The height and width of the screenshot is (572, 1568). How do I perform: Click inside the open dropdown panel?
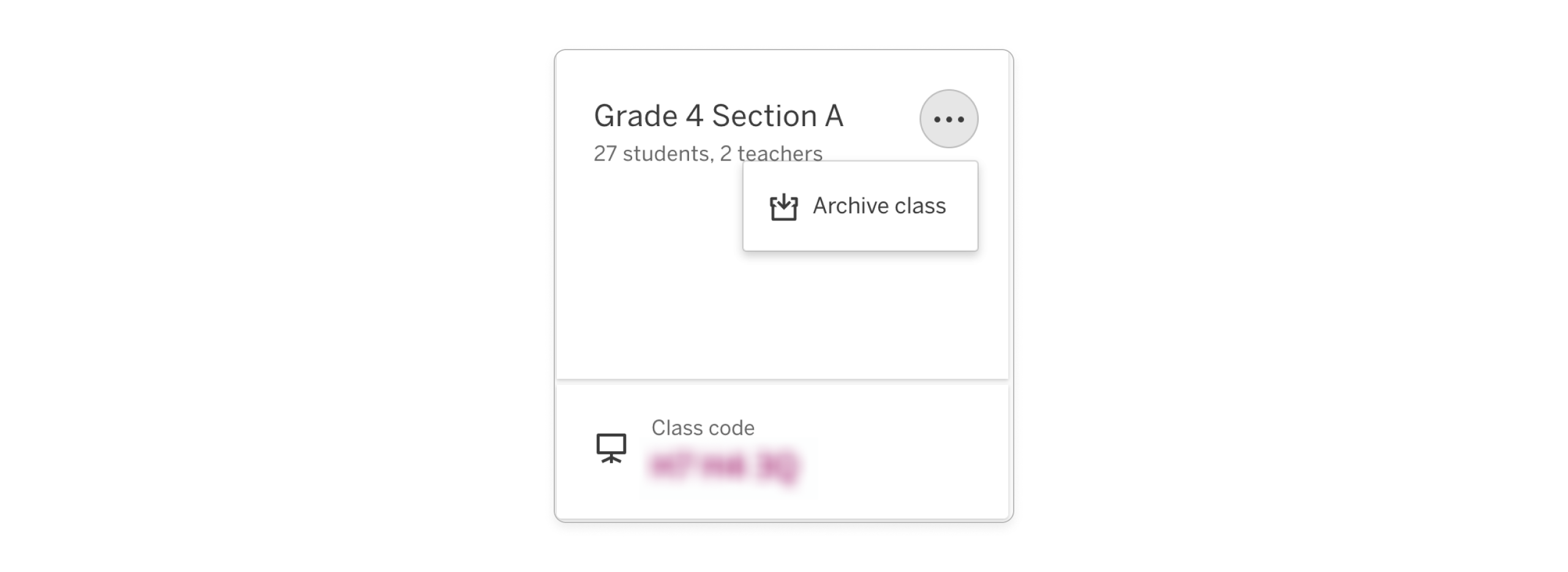[x=860, y=206]
